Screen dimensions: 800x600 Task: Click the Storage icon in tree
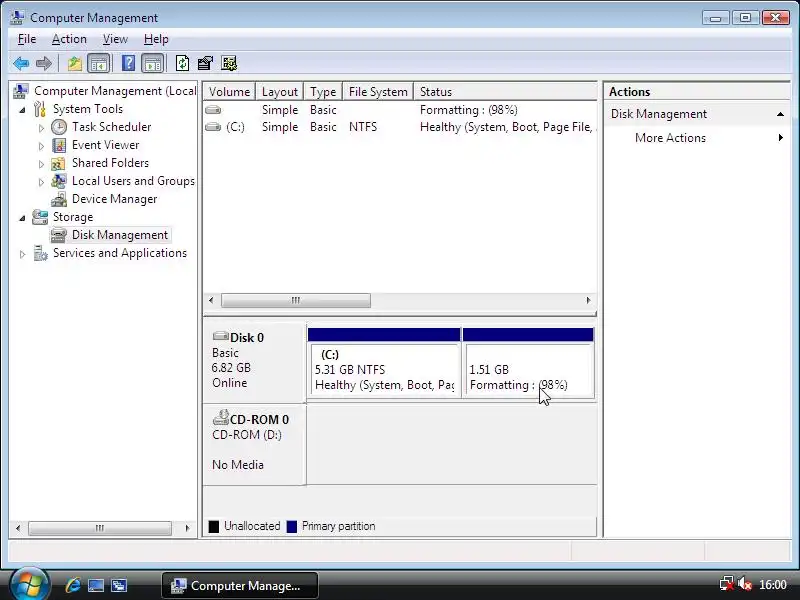40,217
